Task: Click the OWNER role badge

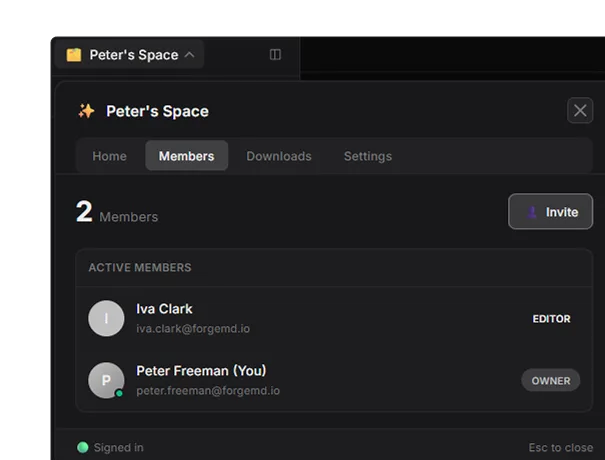Action: tap(551, 381)
